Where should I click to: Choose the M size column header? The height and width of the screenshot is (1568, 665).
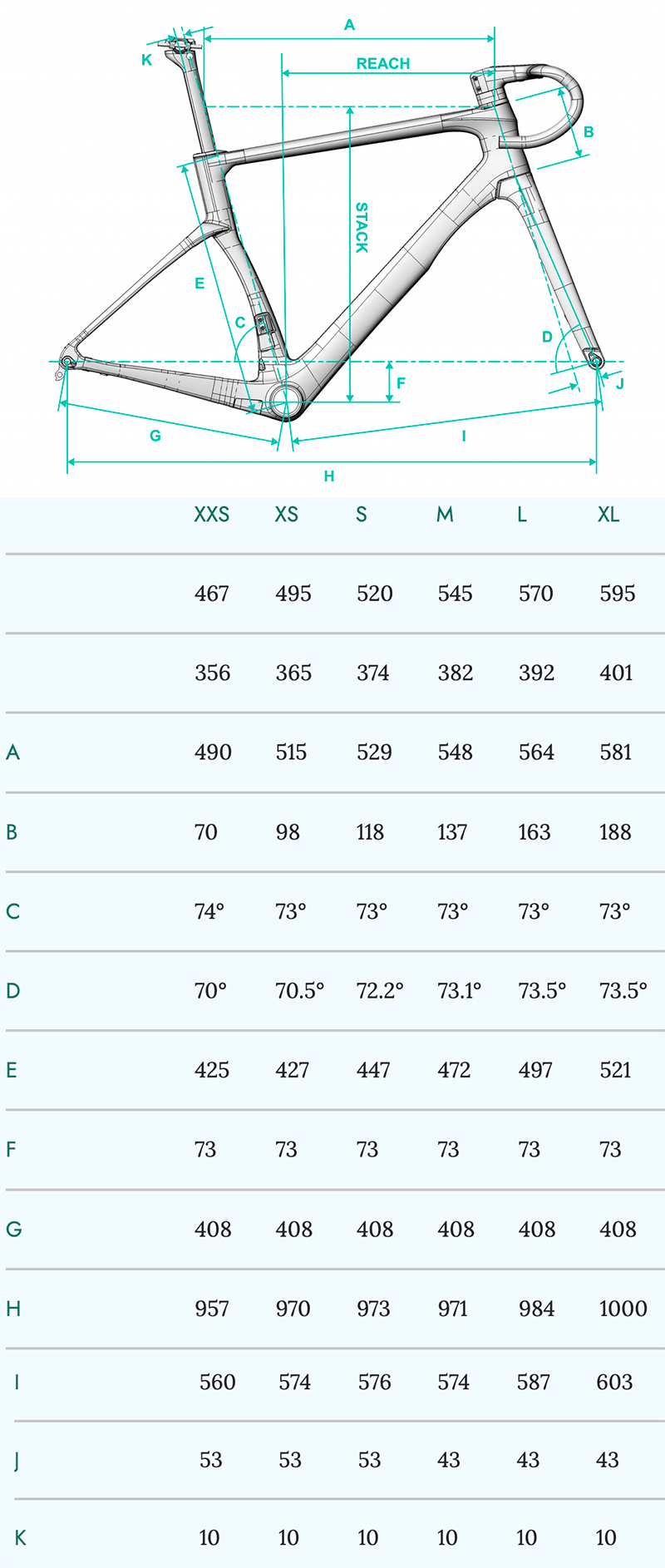pyautogui.click(x=445, y=515)
